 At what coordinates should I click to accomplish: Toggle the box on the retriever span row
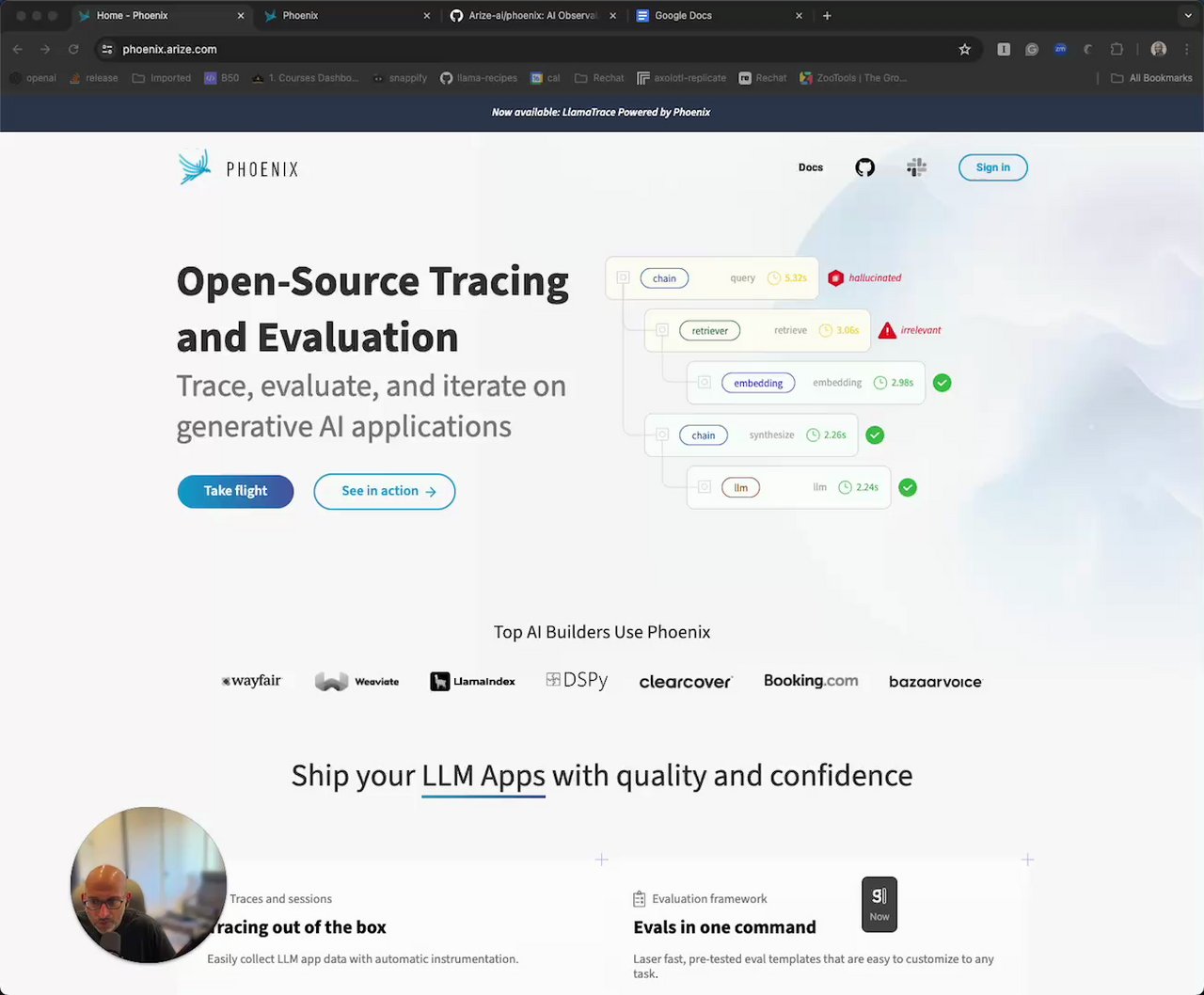tap(662, 330)
